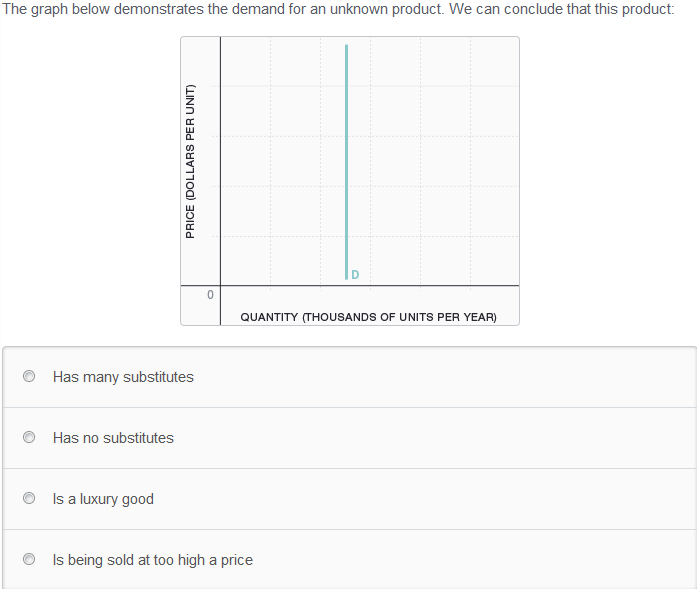The width and height of the screenshot is (697, 589).
Task: Choose the 'Is a luxury good' radio button
Action: pos(29,499)
